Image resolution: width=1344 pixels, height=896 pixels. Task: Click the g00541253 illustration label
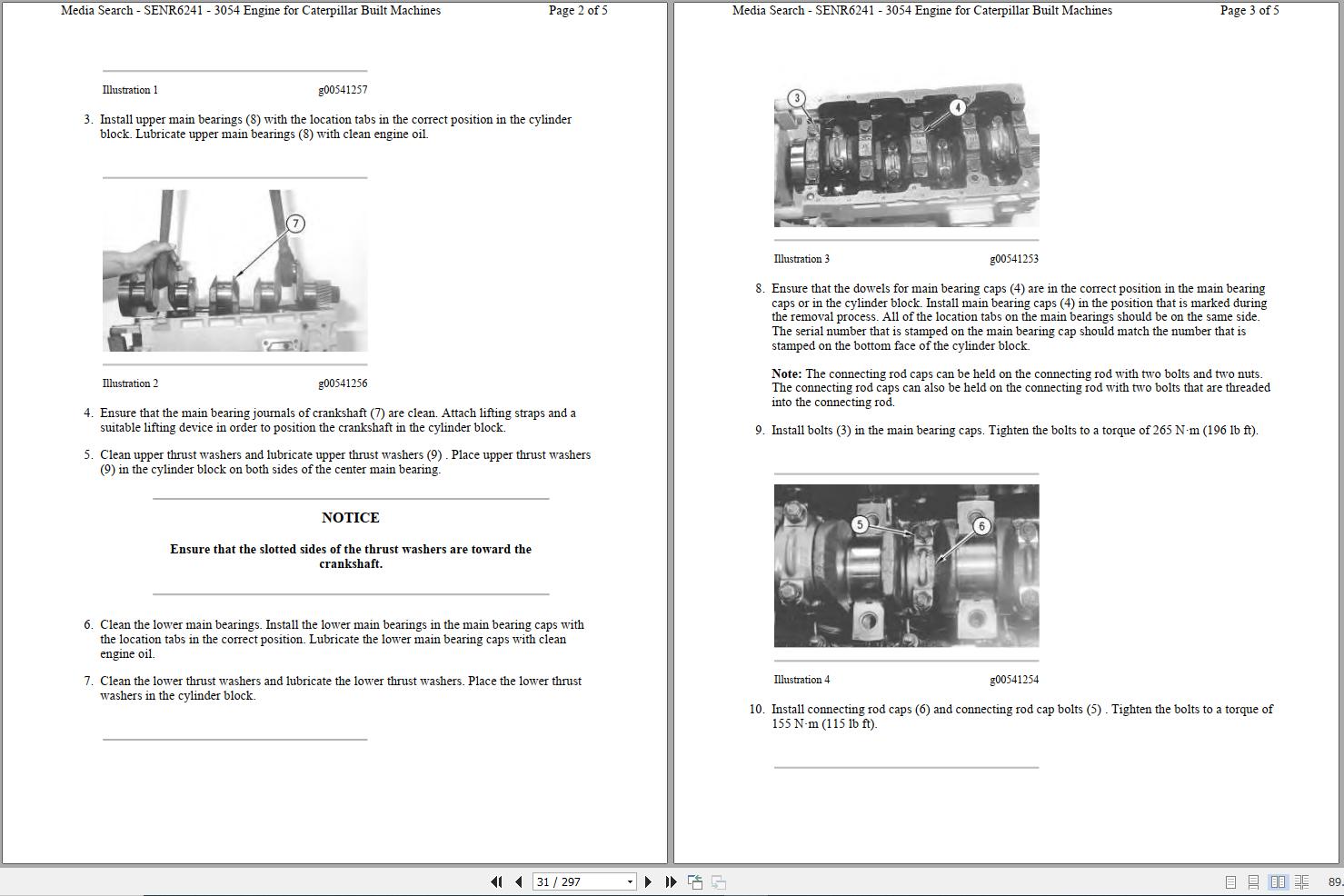(1015, 258)
